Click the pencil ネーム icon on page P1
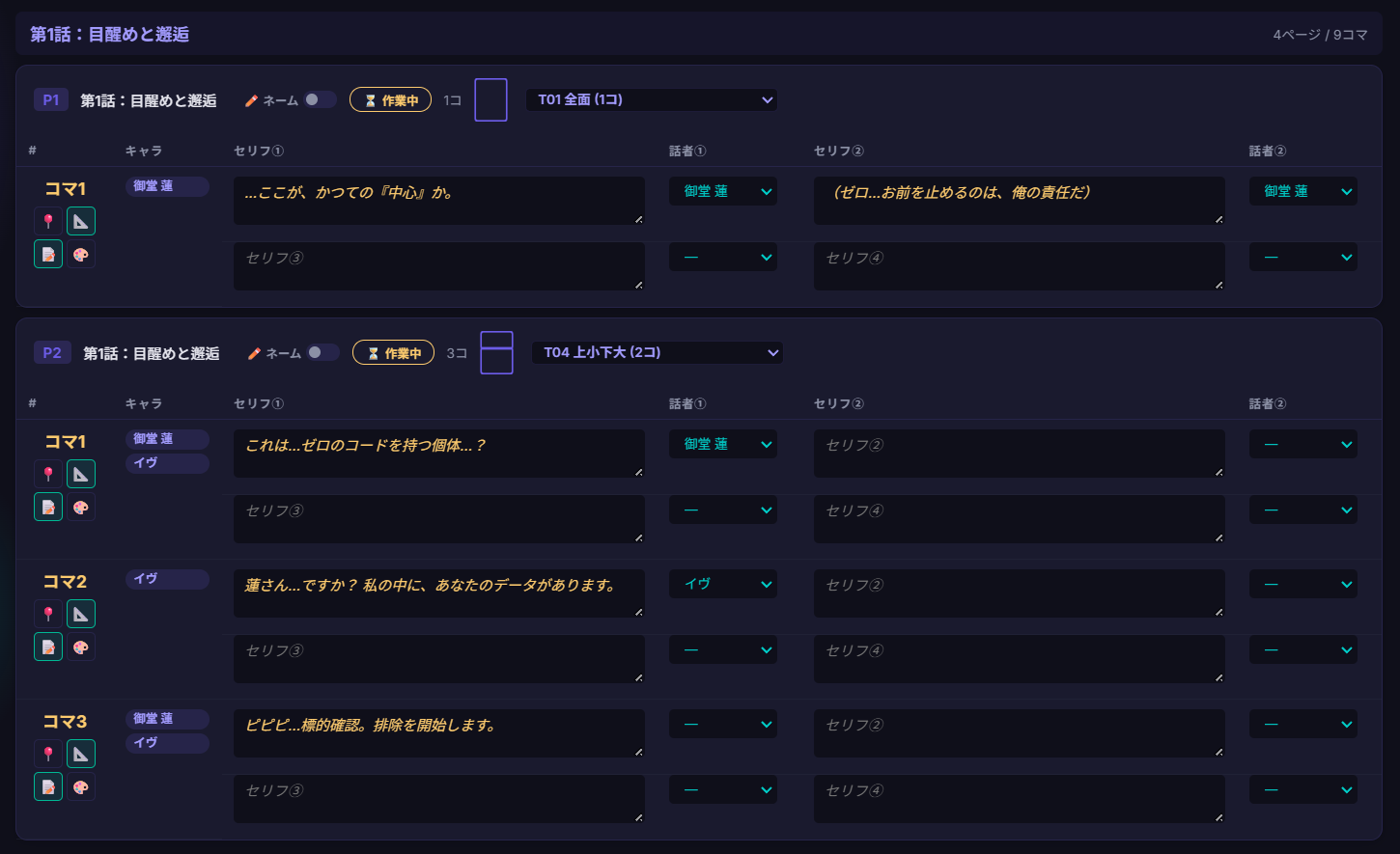Screen dimensions: 1400x854 coord(252,99)
